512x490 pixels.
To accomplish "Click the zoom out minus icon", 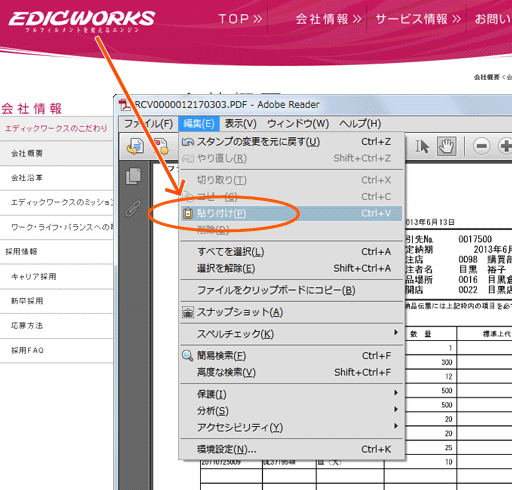I will 481,146.
